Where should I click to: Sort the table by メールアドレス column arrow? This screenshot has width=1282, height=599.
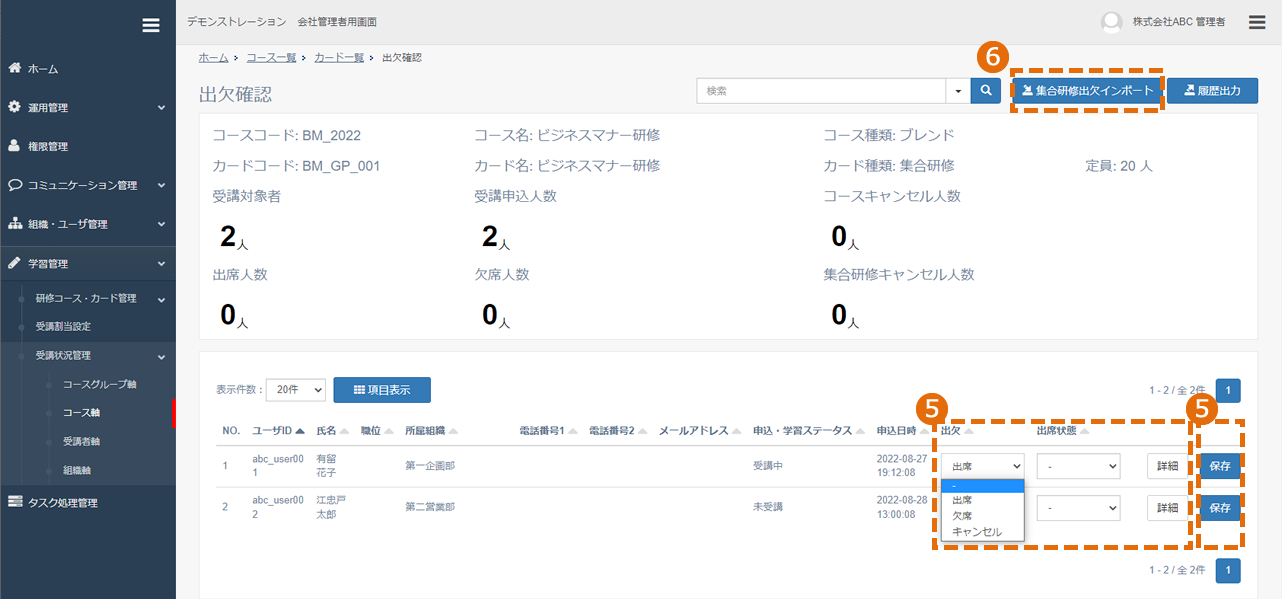738,431
